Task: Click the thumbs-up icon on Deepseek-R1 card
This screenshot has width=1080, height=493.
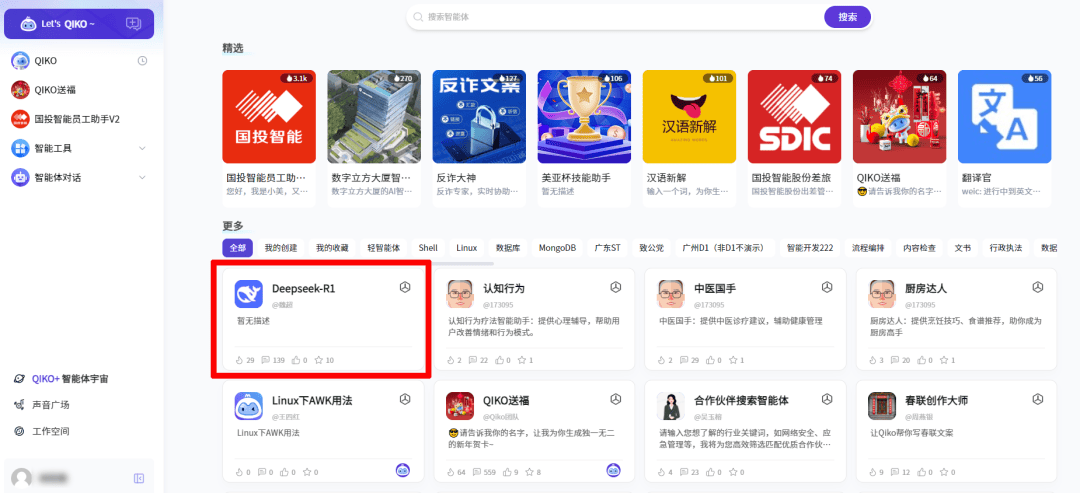Action: point(295,360)
